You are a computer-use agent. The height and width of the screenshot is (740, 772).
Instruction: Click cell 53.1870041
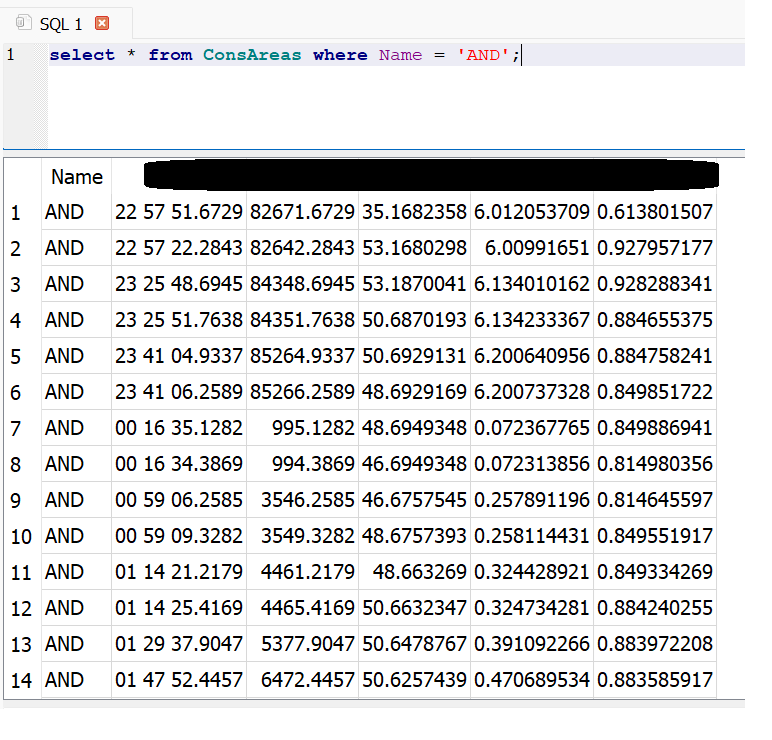(x=415, y=284)
